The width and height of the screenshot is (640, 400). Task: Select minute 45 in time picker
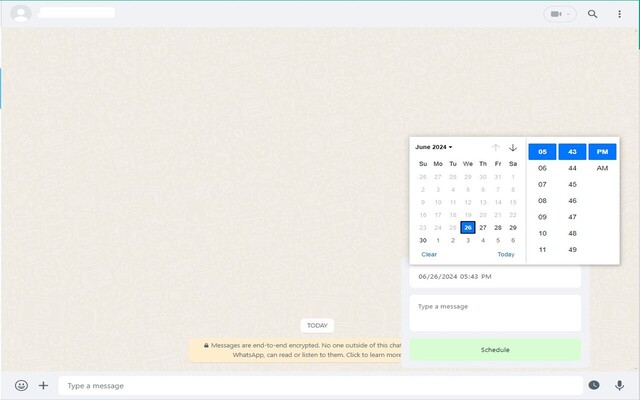click(x=572, y=184)
